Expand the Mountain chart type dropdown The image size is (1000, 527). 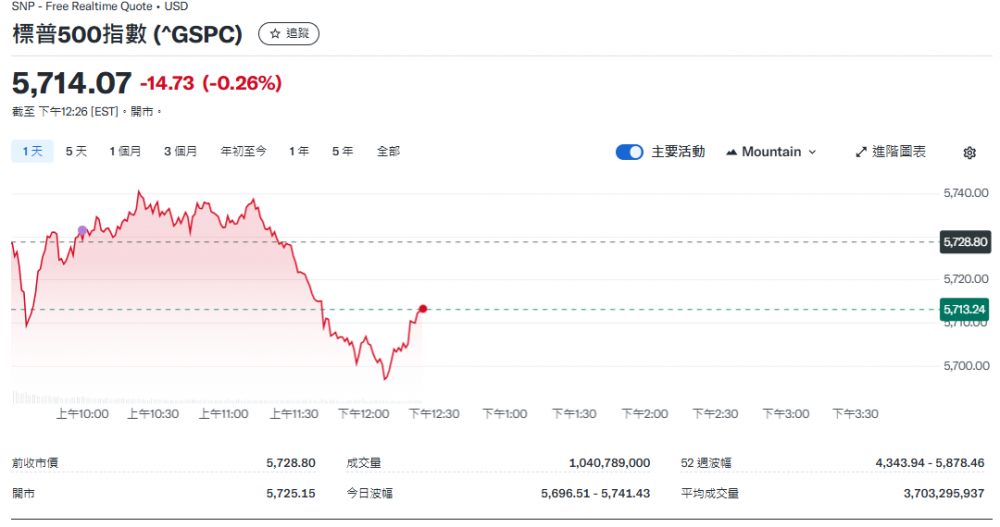[x=771, y=152]
